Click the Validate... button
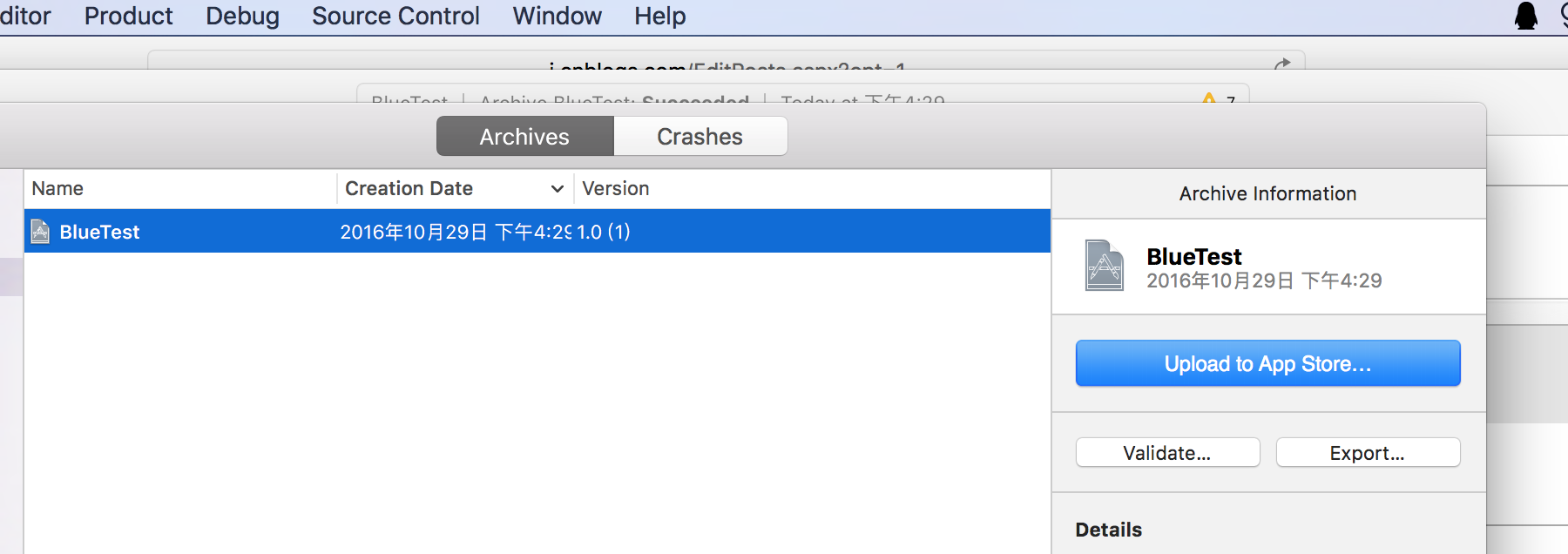Viewport: 1568px width, 554px height. point(1167,453)
